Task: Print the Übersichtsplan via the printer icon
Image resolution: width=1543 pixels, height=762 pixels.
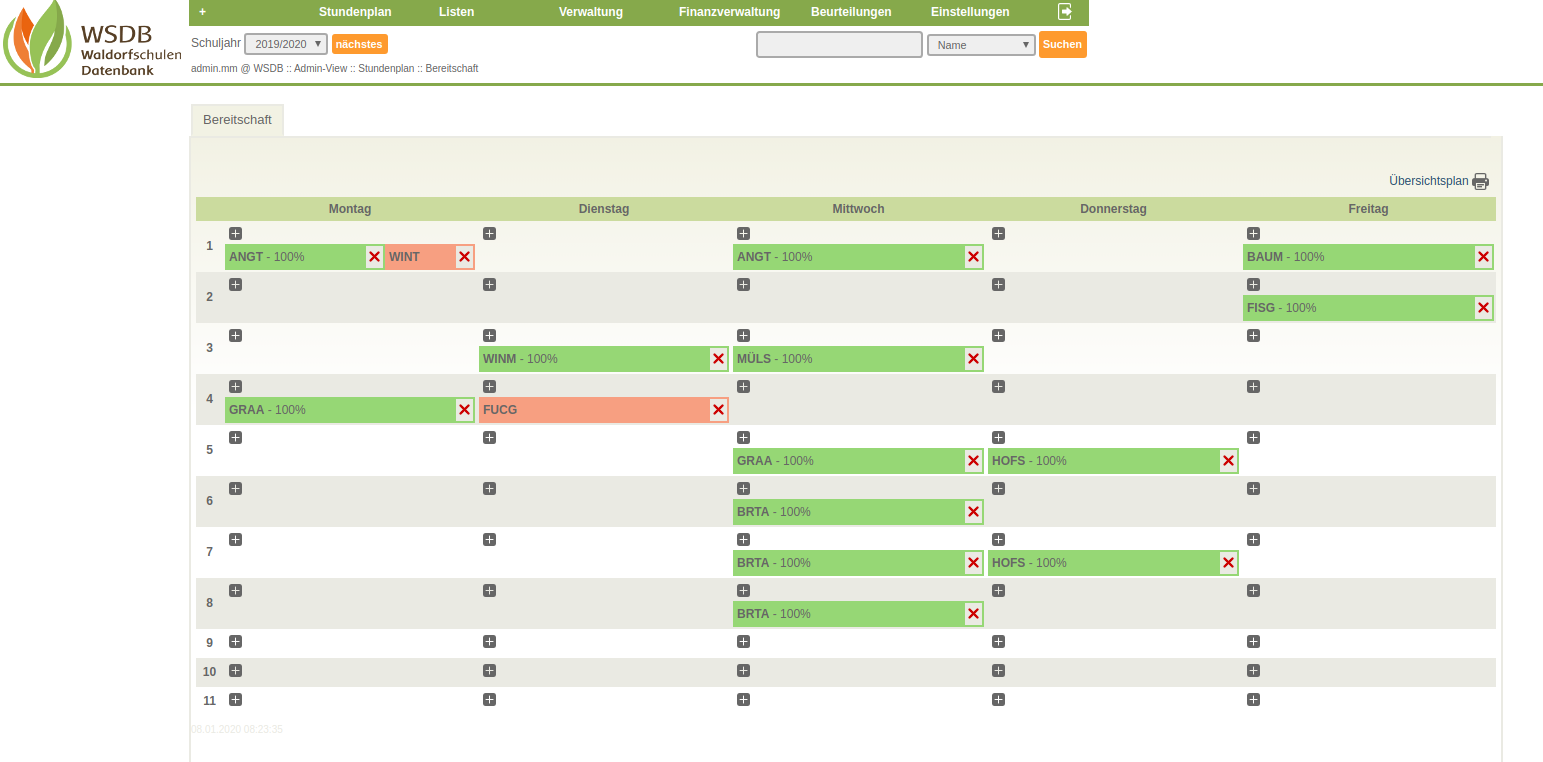Action: pos(1480,181)
